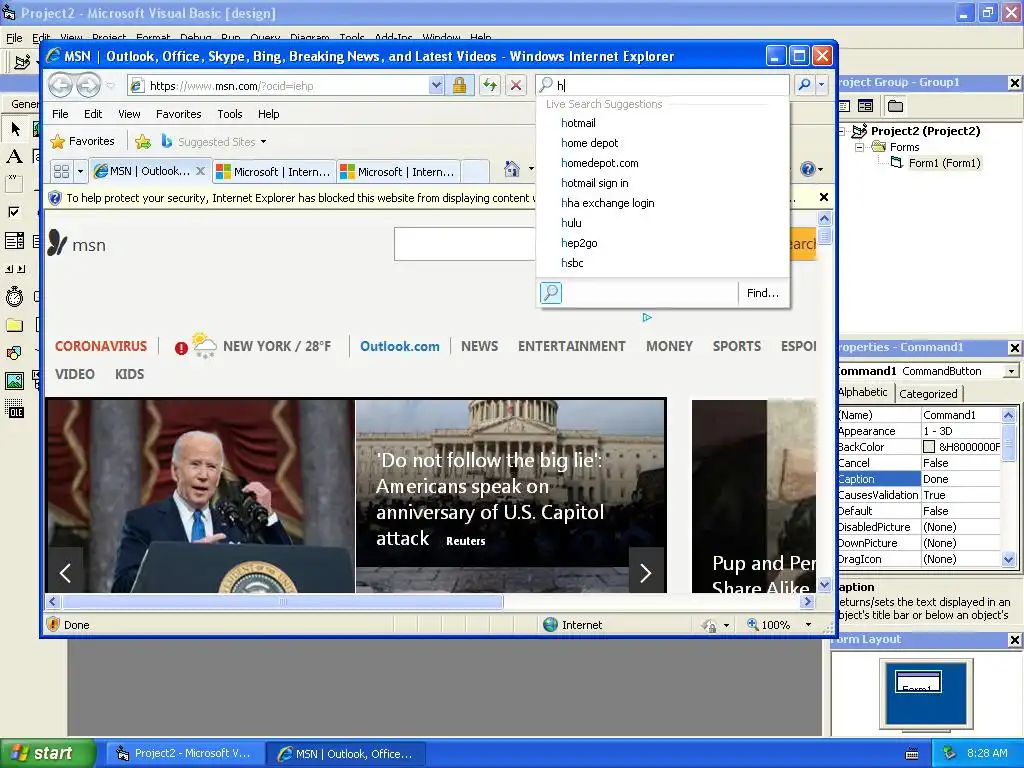Open CORONAVIRUS link on MSN

(101, 346)
